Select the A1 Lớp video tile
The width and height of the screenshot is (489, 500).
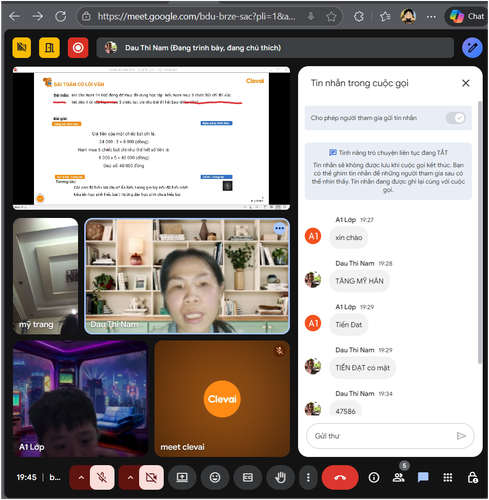click(x=80, y=398)
